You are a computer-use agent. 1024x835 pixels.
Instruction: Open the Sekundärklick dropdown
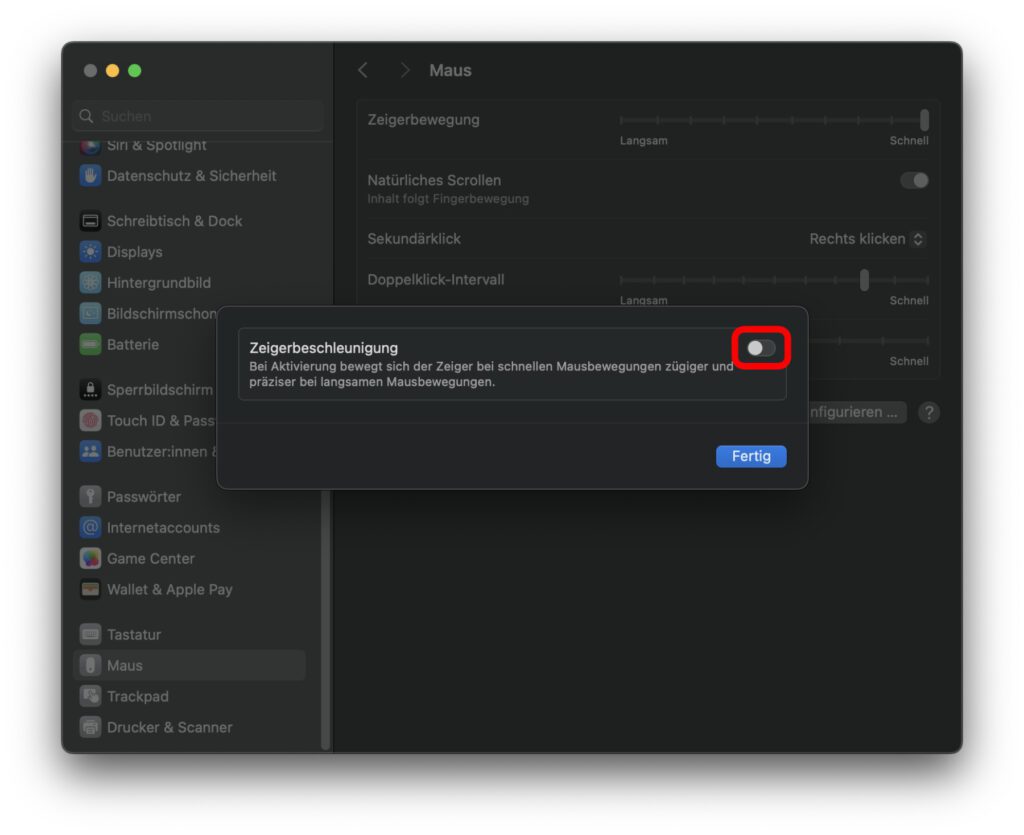click(867, 239)
